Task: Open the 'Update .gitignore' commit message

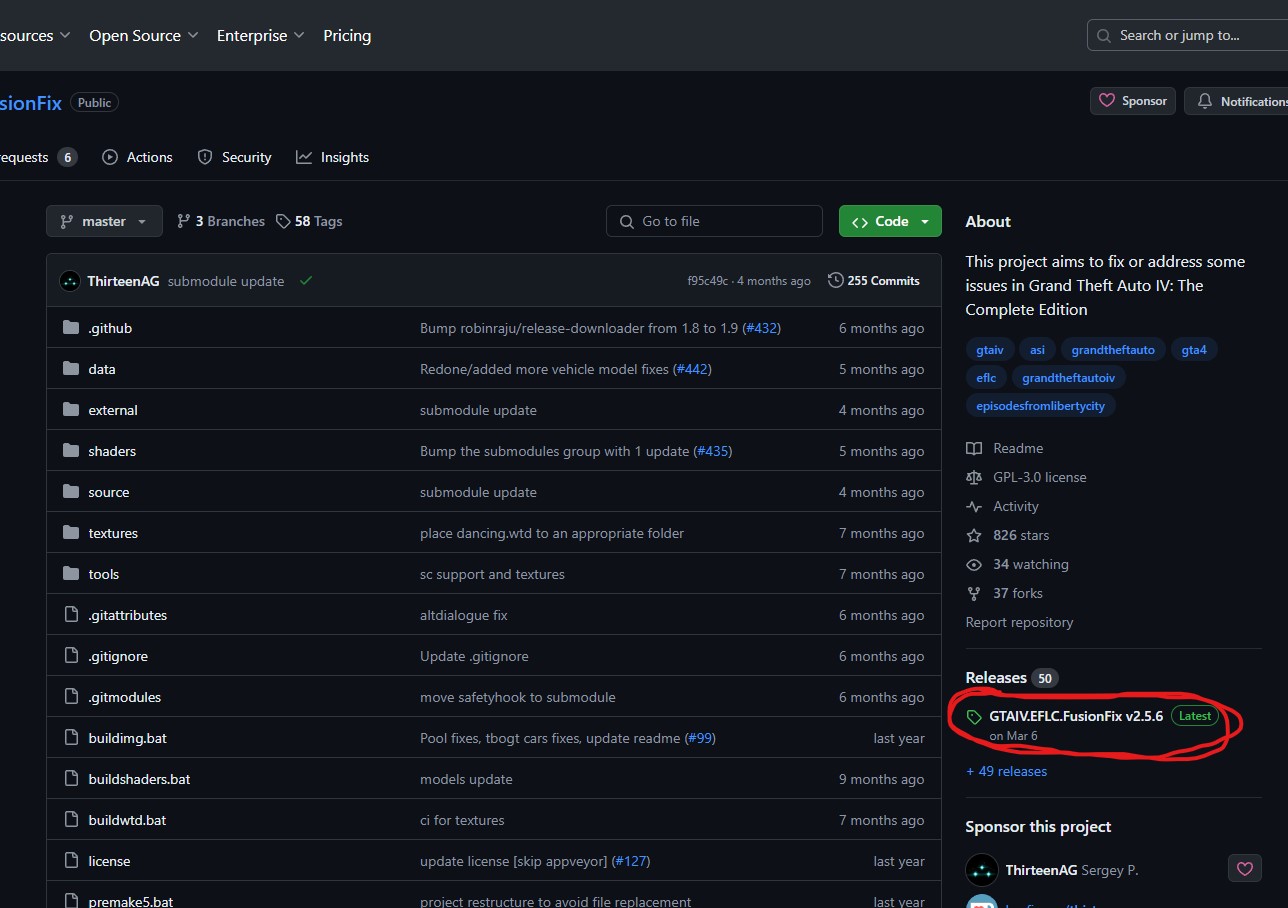Action: 474,656
